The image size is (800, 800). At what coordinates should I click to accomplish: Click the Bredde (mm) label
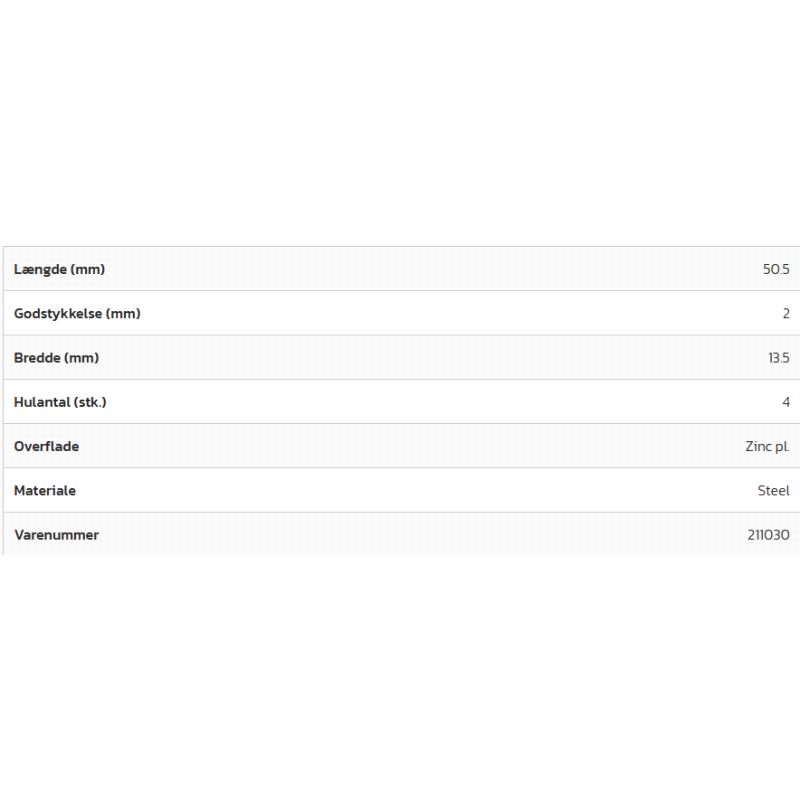point(56,358)
